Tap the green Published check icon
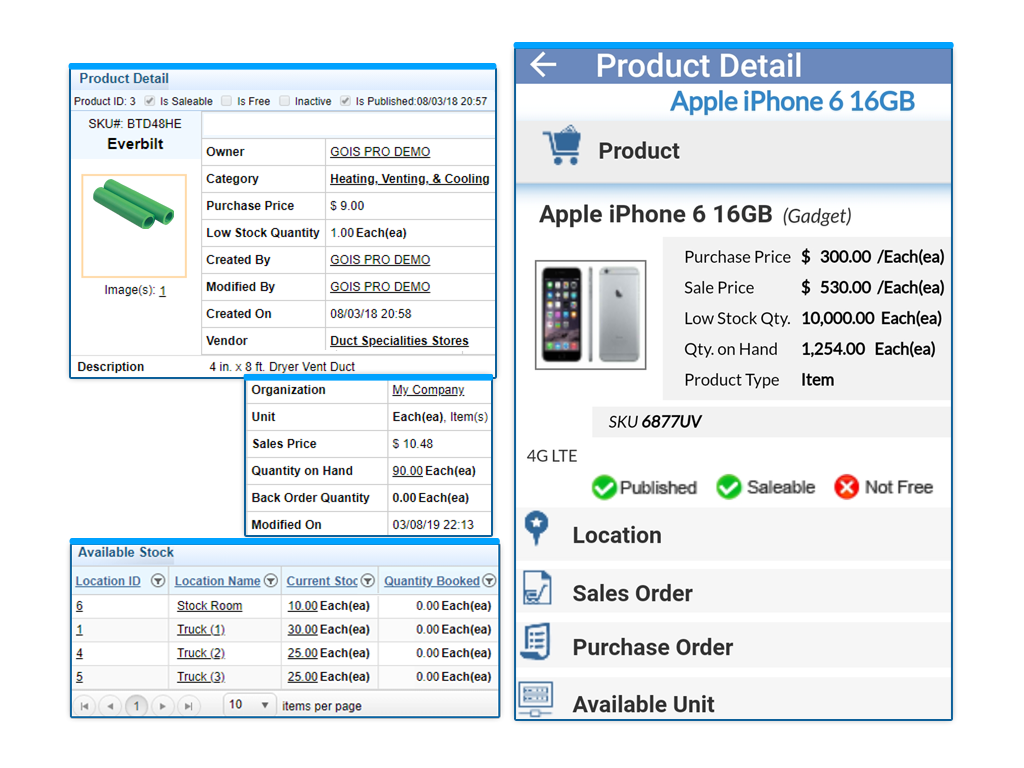The image size is (1024, 768). (x=604, y=487)
